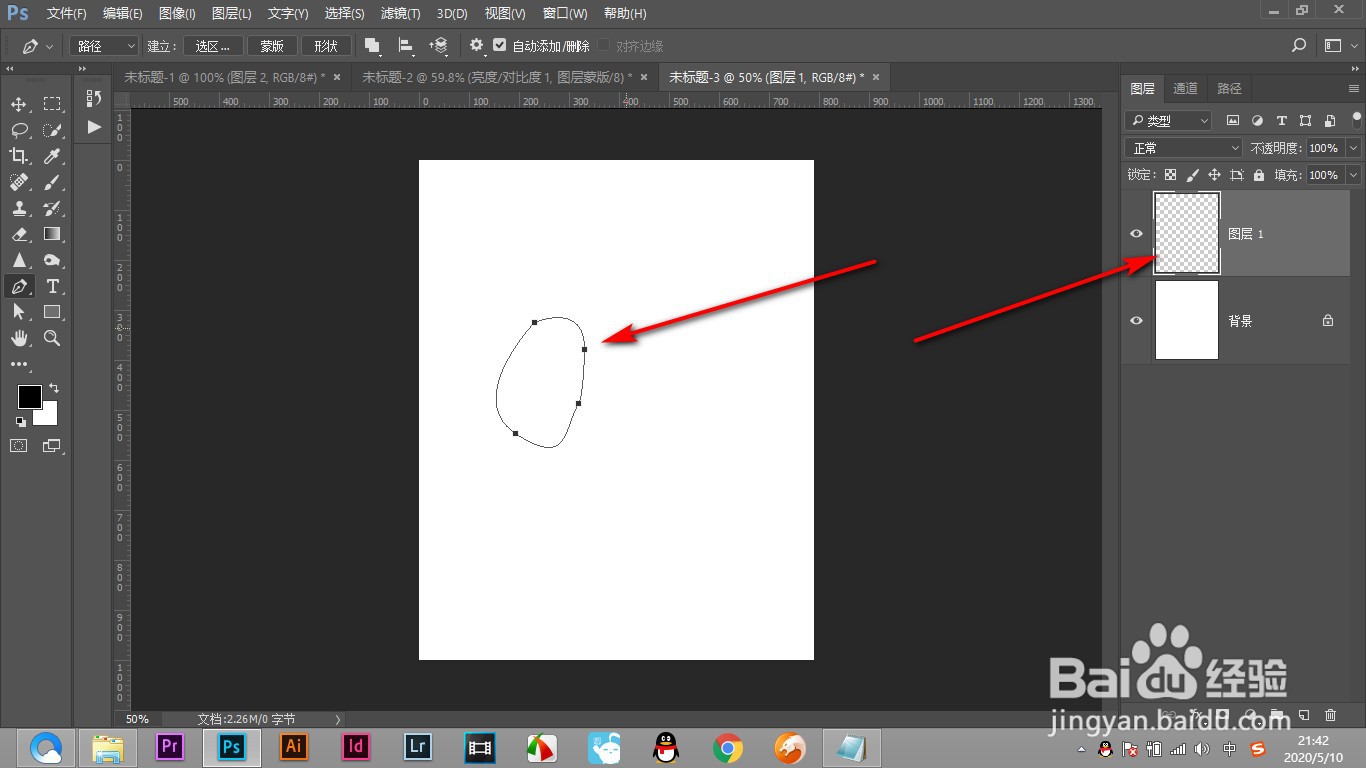The height and width of the screenshot is (768, 1366).
Task: Open the Actions panel play icon
Action: pyautogui.click(x=94, y=127)
